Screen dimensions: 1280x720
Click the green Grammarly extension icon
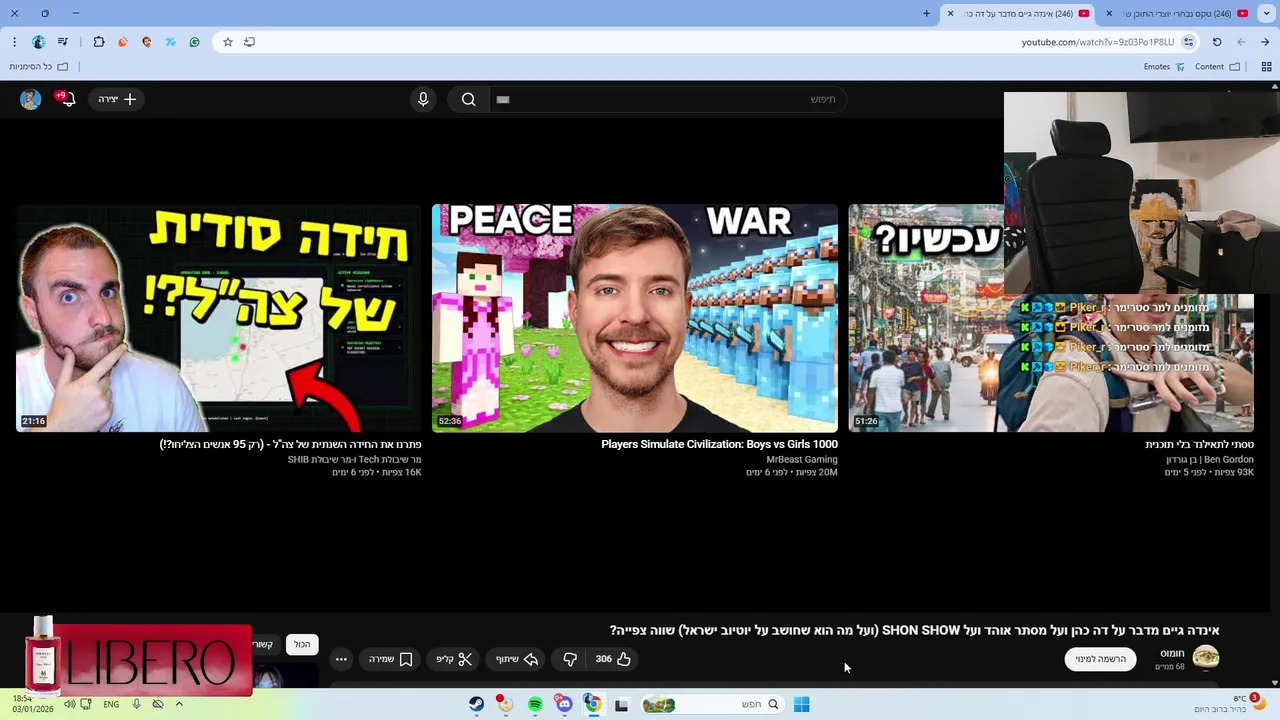click(x=195, y=42)
